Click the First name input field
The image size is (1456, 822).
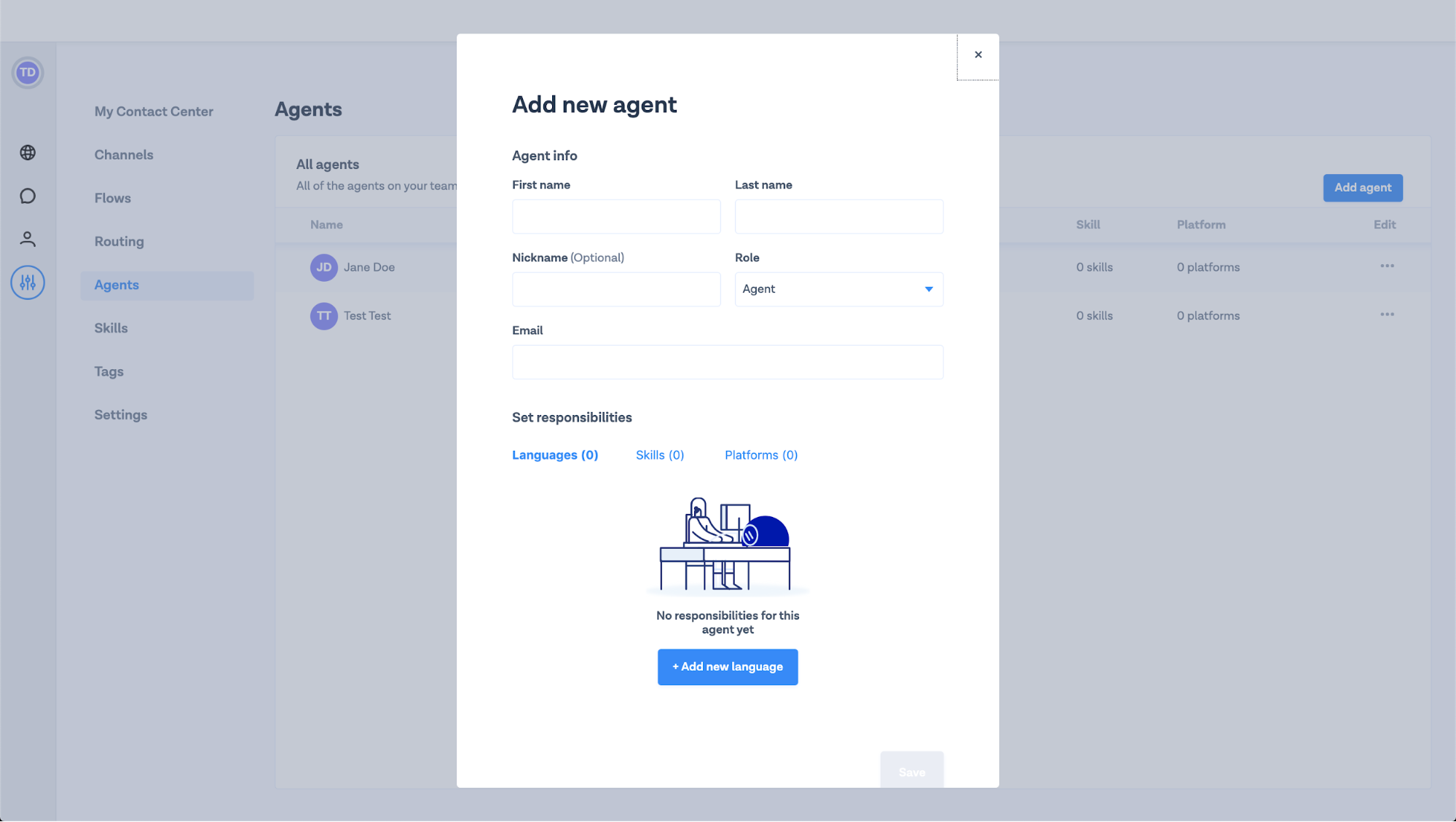(616, 217)
